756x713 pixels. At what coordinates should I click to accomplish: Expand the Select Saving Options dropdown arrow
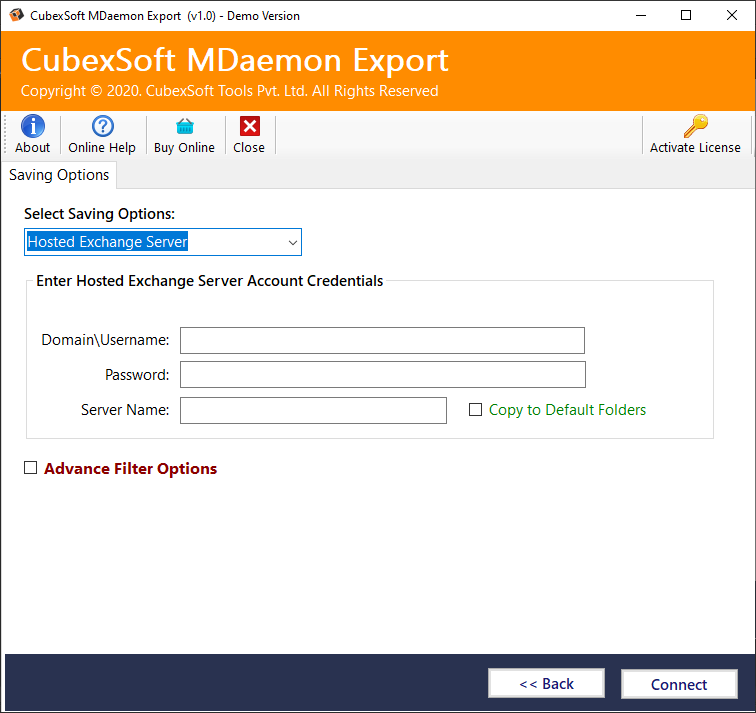(x=292, y=242)
